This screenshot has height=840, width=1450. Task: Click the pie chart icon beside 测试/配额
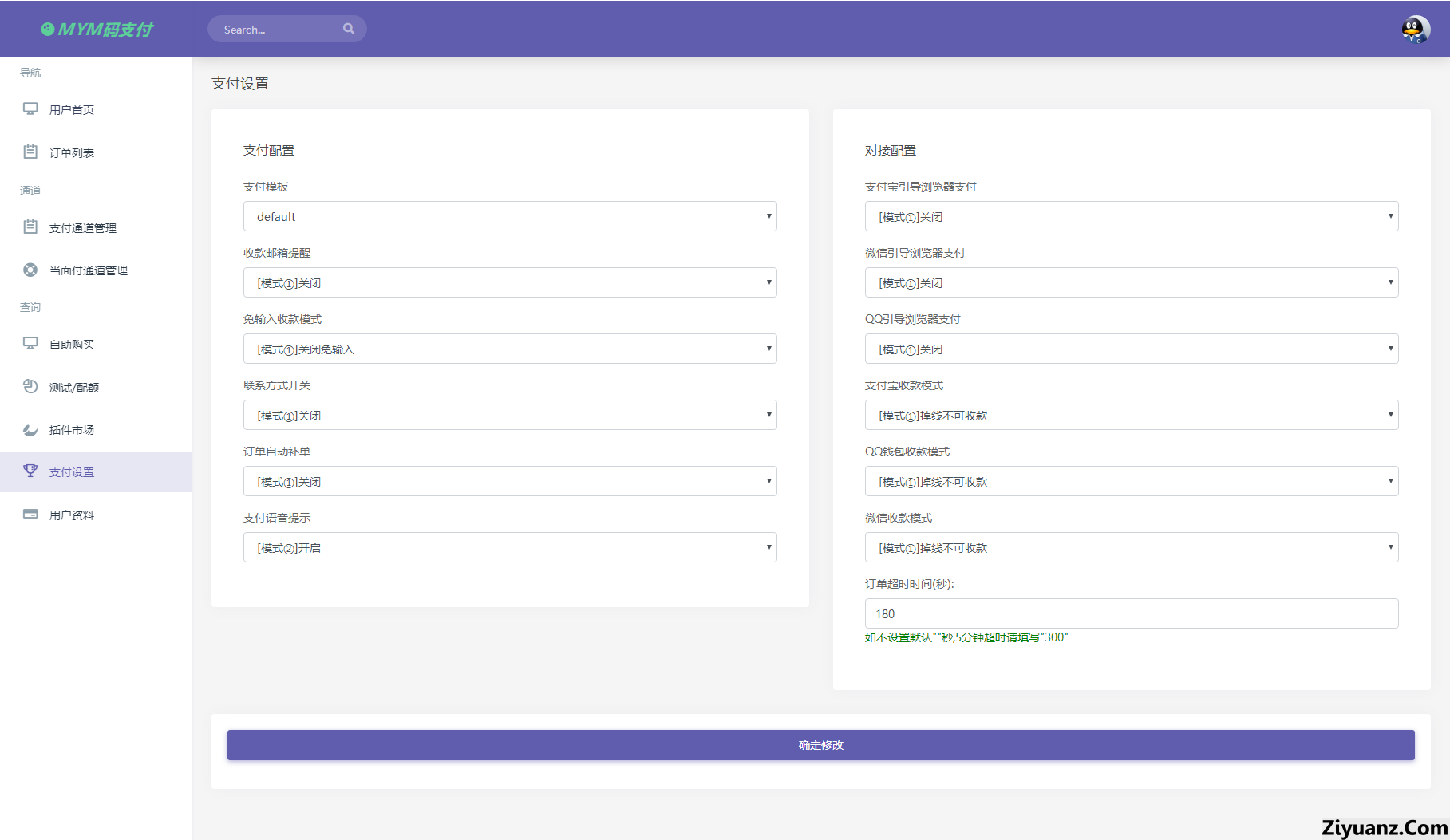coord(30,387)
